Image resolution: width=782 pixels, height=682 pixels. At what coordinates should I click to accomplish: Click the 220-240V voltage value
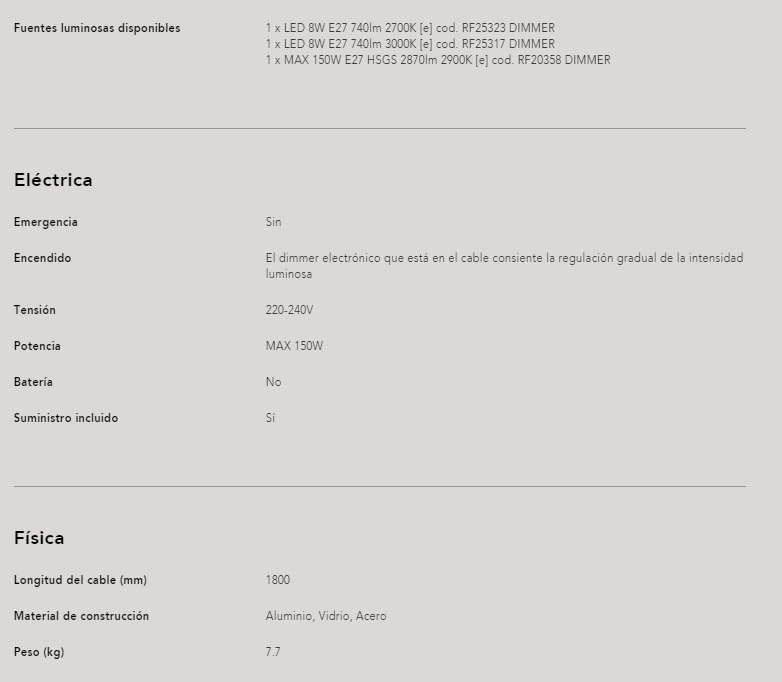(289, 310)
